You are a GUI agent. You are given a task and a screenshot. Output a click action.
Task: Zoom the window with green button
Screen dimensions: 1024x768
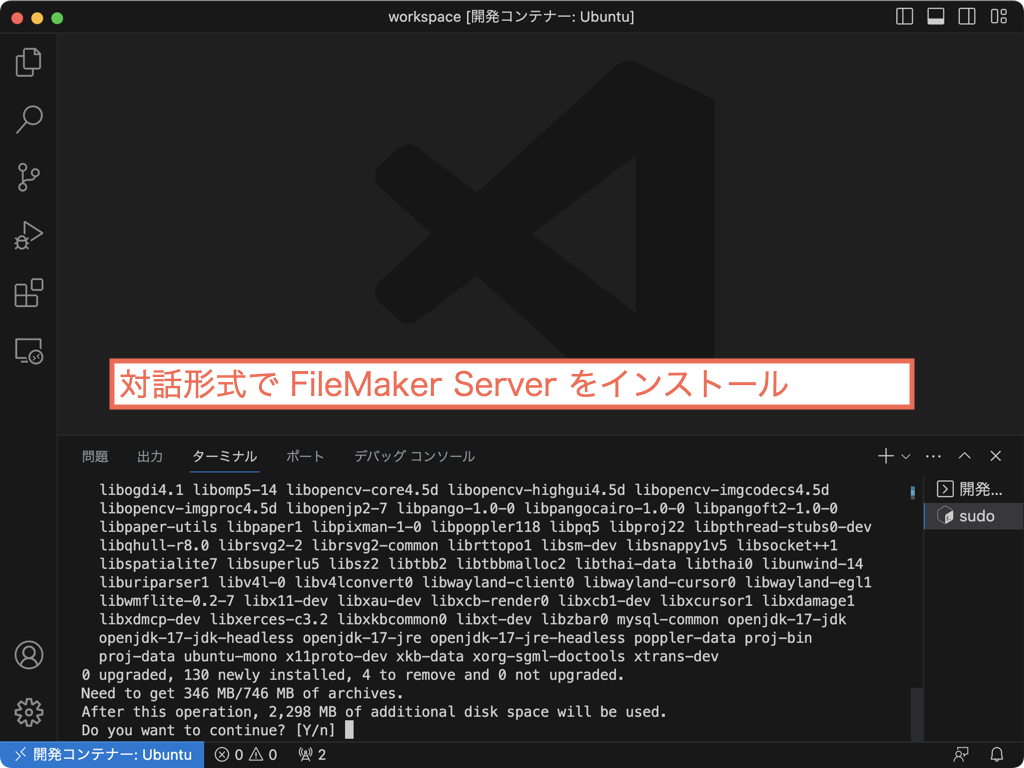[57, 18]
